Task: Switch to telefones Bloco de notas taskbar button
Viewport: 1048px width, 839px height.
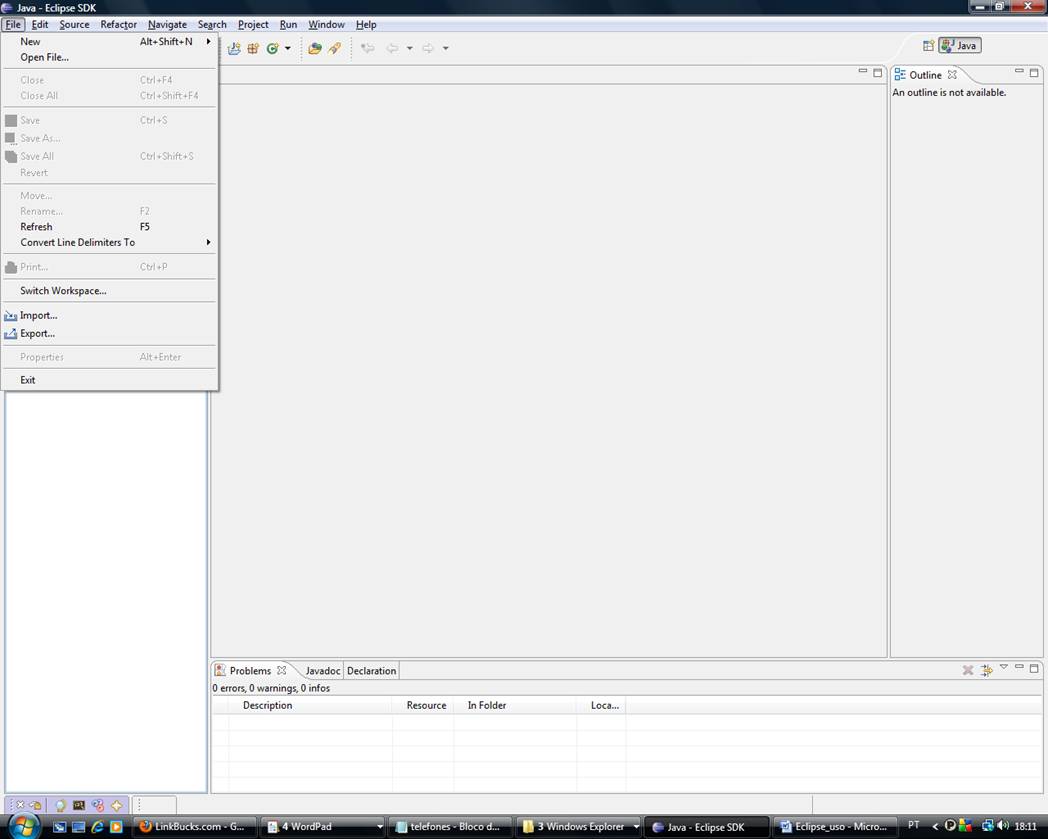Action: point(450,826)
